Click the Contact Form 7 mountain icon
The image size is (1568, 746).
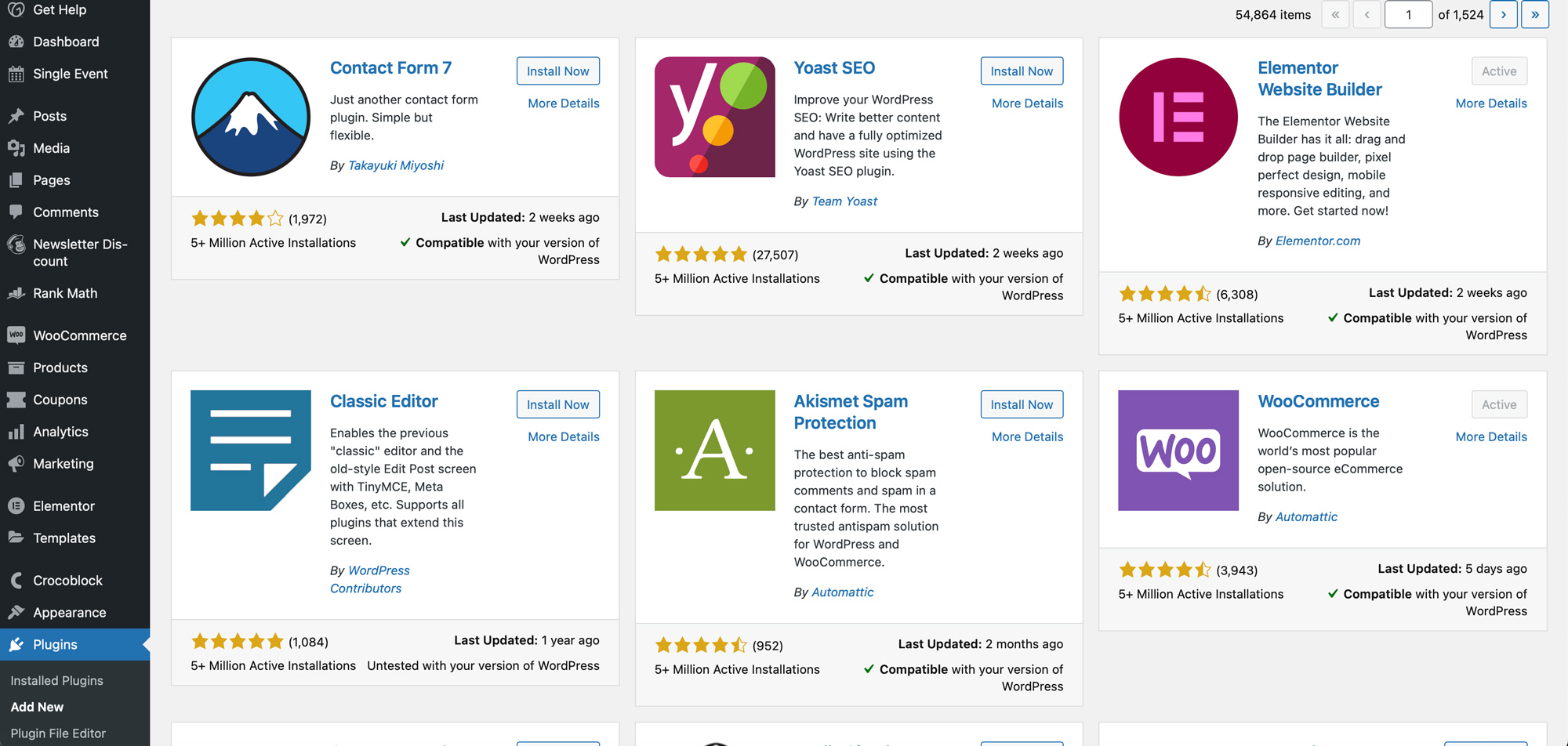251,117
